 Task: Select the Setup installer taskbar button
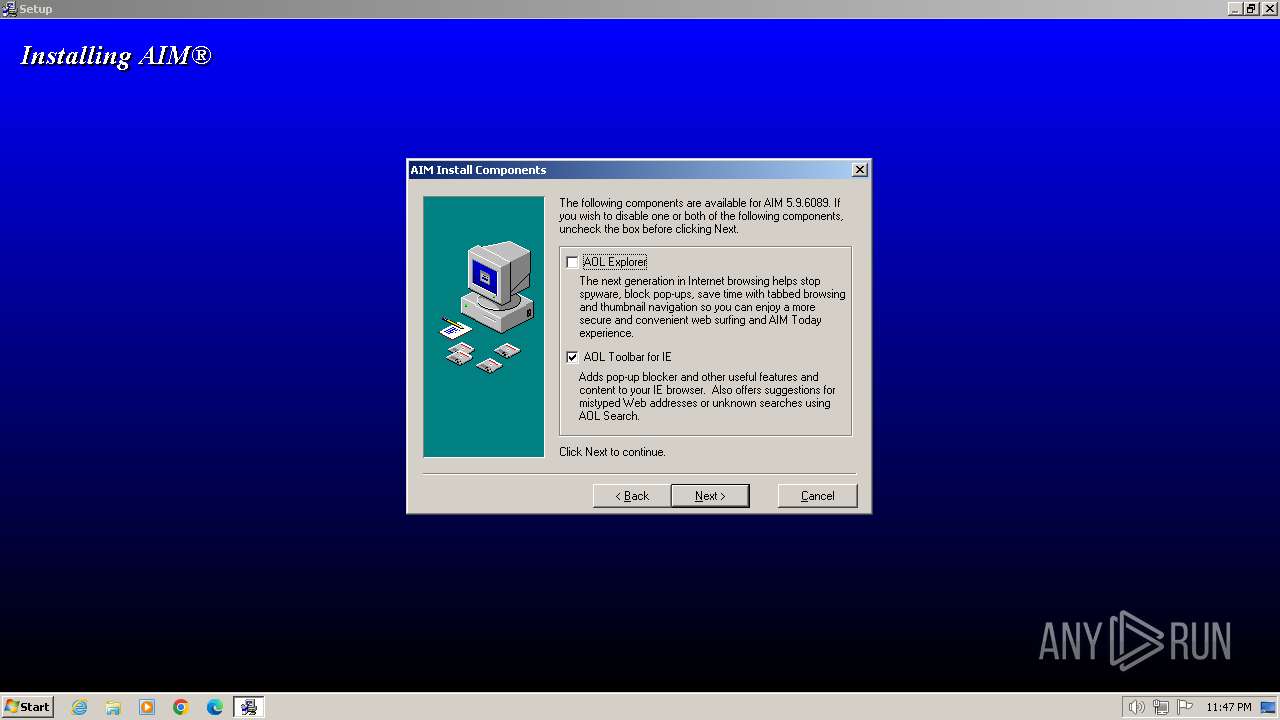(248, 707)
